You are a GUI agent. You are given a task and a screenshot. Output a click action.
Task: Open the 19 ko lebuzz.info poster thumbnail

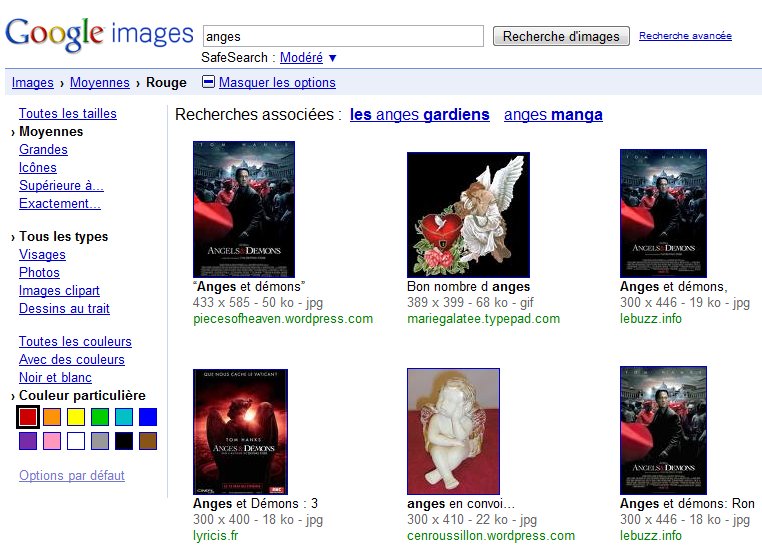point(663,213)
